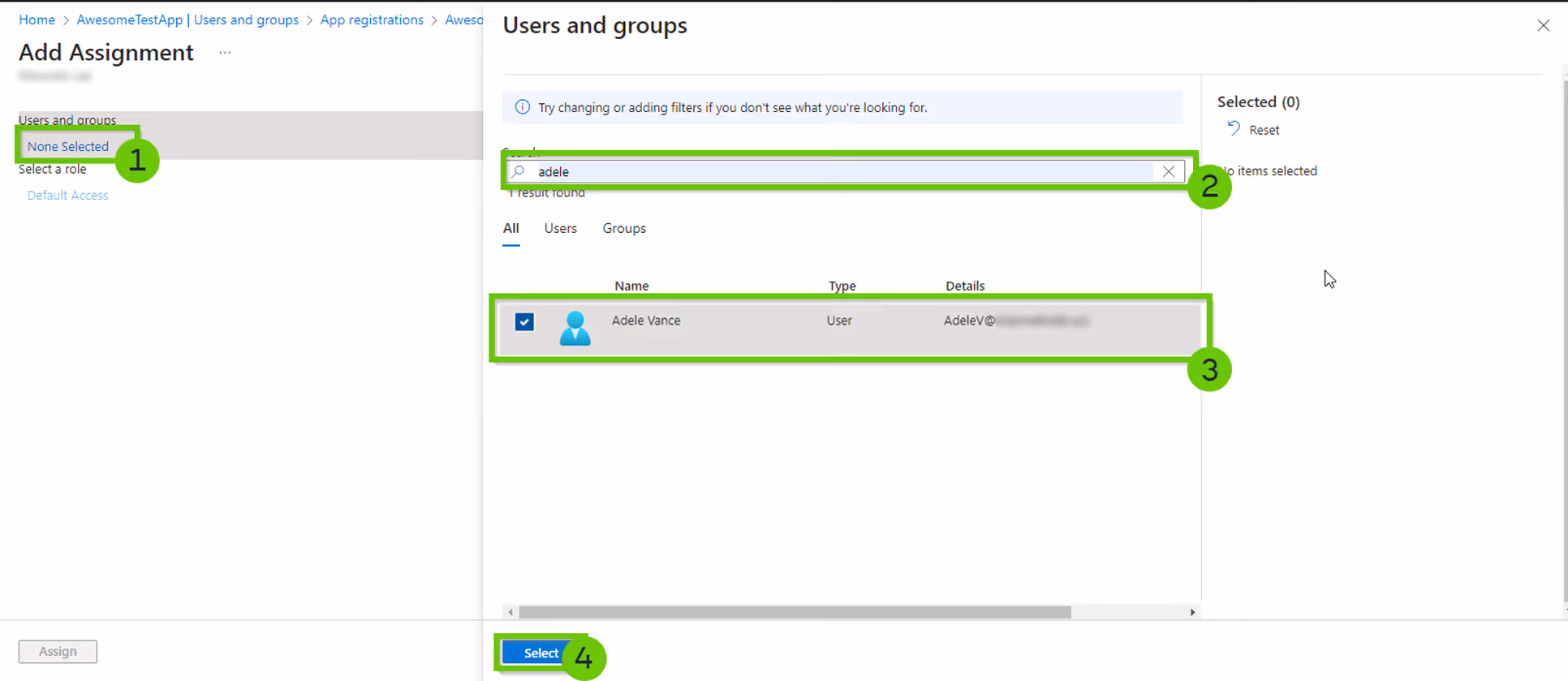Clear the adele search text
This screenshot has width=1568, height=681.
pyautogui.click(x=1168, y=171)
